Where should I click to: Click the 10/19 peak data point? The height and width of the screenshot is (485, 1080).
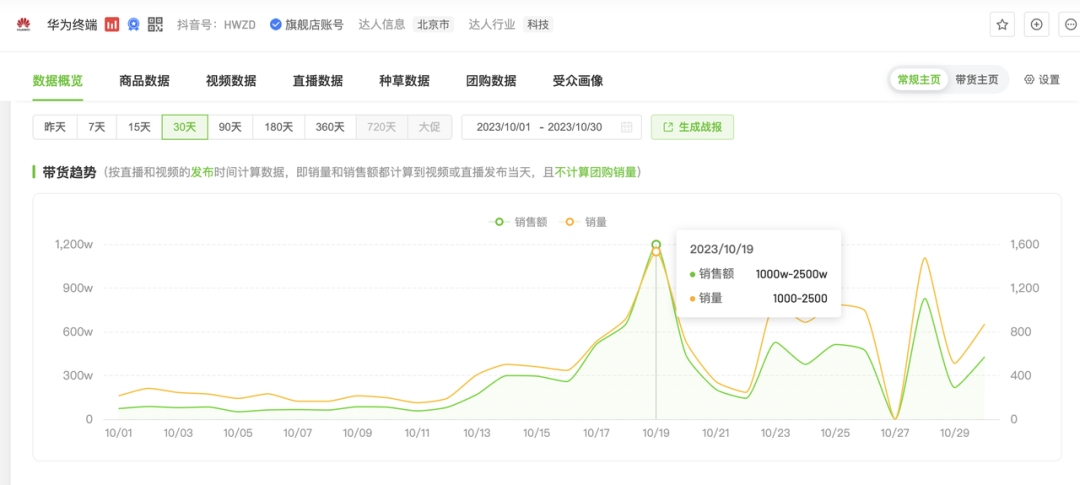pyautogui.click(x=656, y=245)
